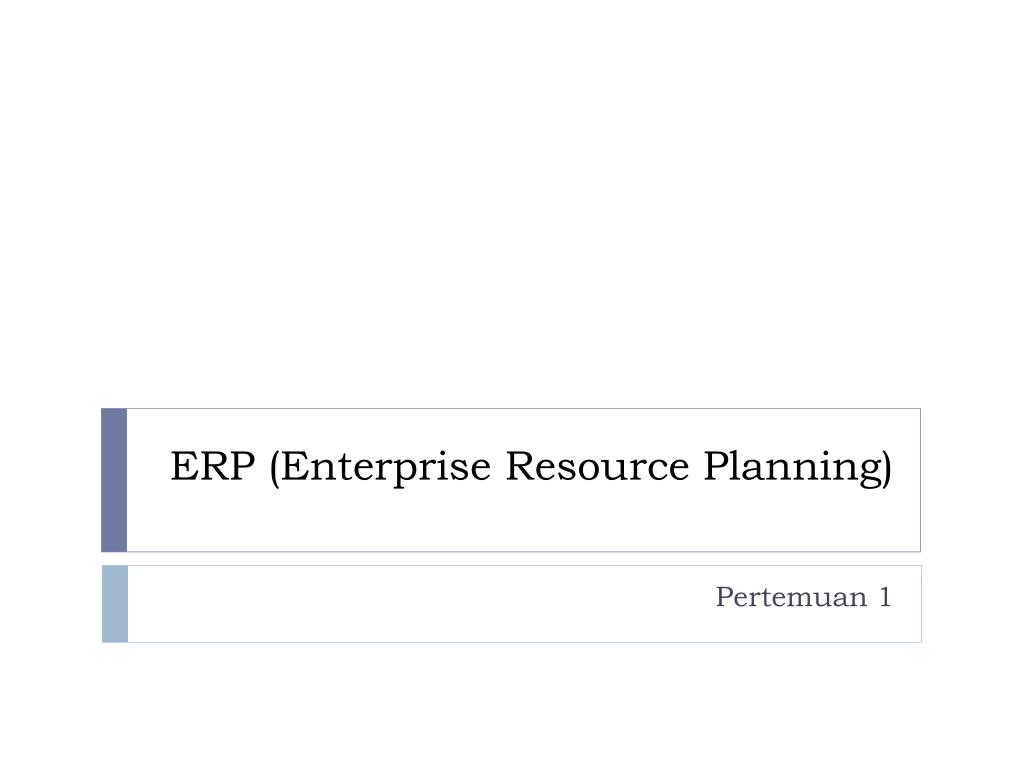Click the light blue accent bar beside subtitle

(x=115, y=604)
